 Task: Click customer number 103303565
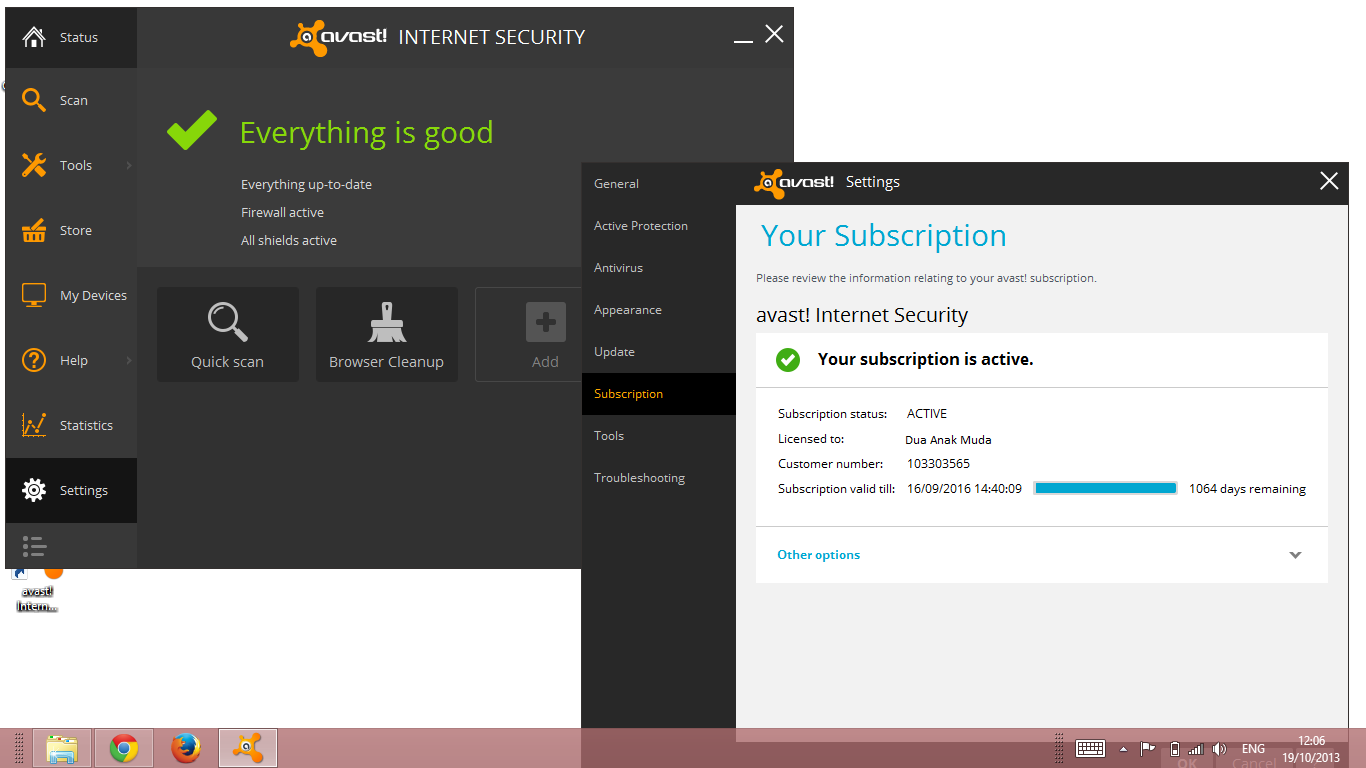point(938,464)
